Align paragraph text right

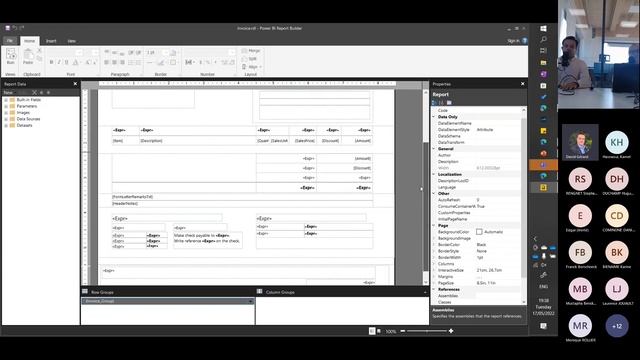pyautogui.click(x=122, y=62)
